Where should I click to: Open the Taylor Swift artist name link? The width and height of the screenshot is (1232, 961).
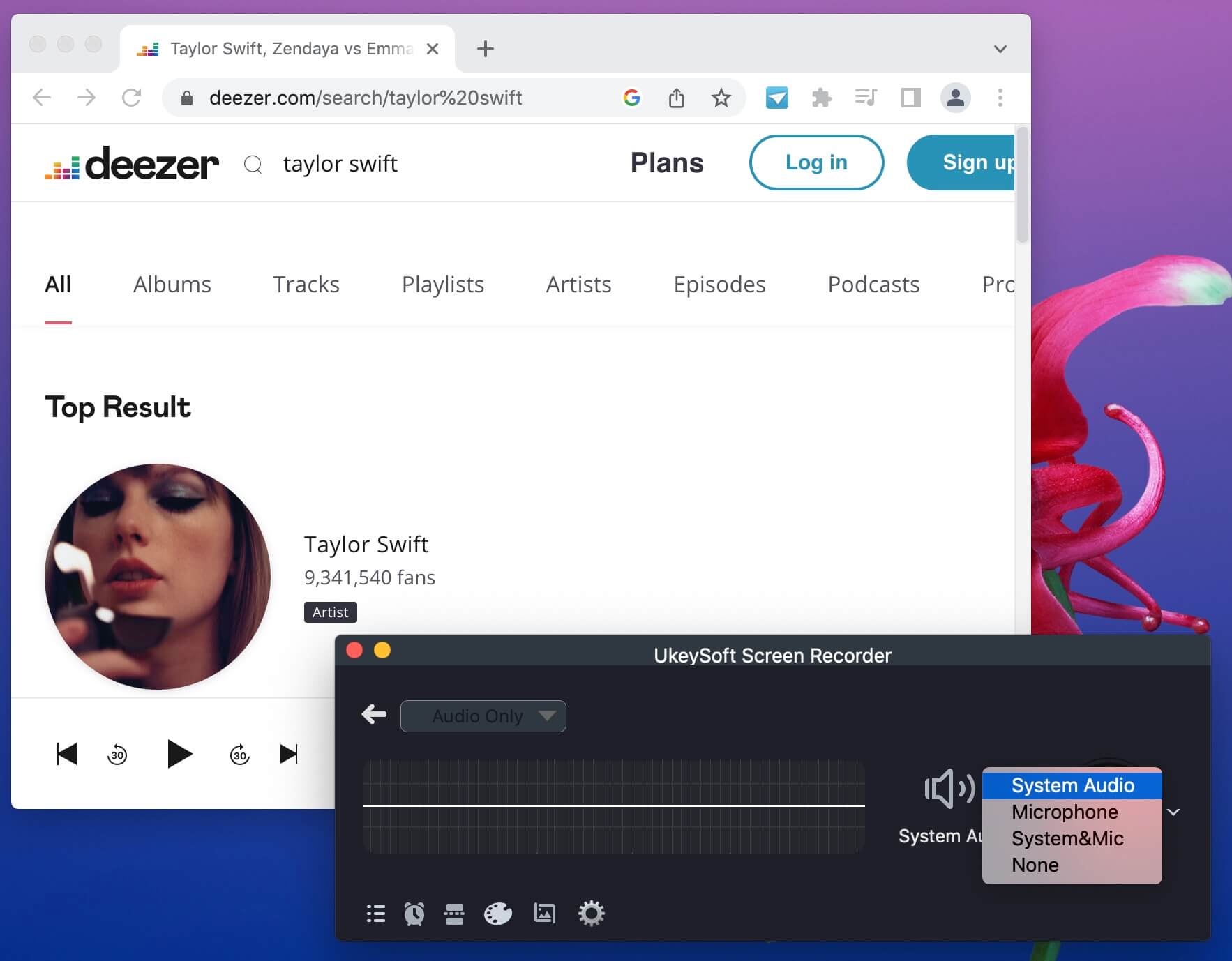click(366, 545)
